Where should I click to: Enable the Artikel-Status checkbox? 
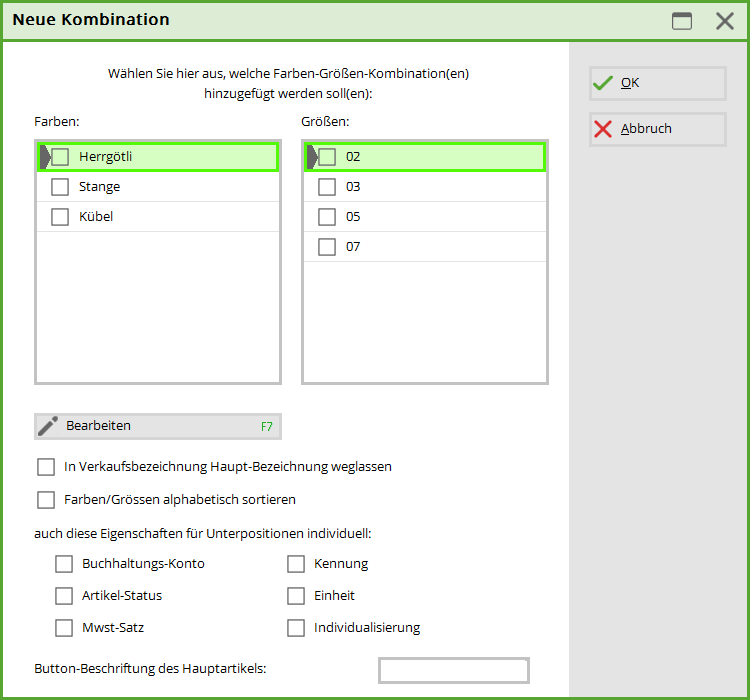(x=64, y=596)
